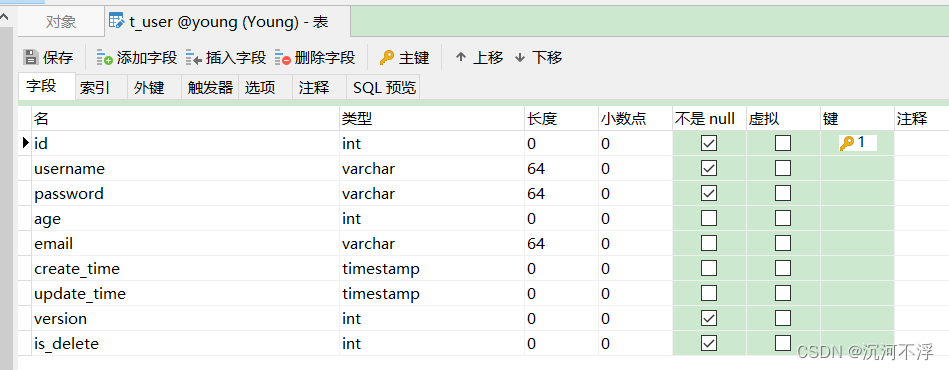Switch to the Objects (对象) tab

tap(61, 22)
